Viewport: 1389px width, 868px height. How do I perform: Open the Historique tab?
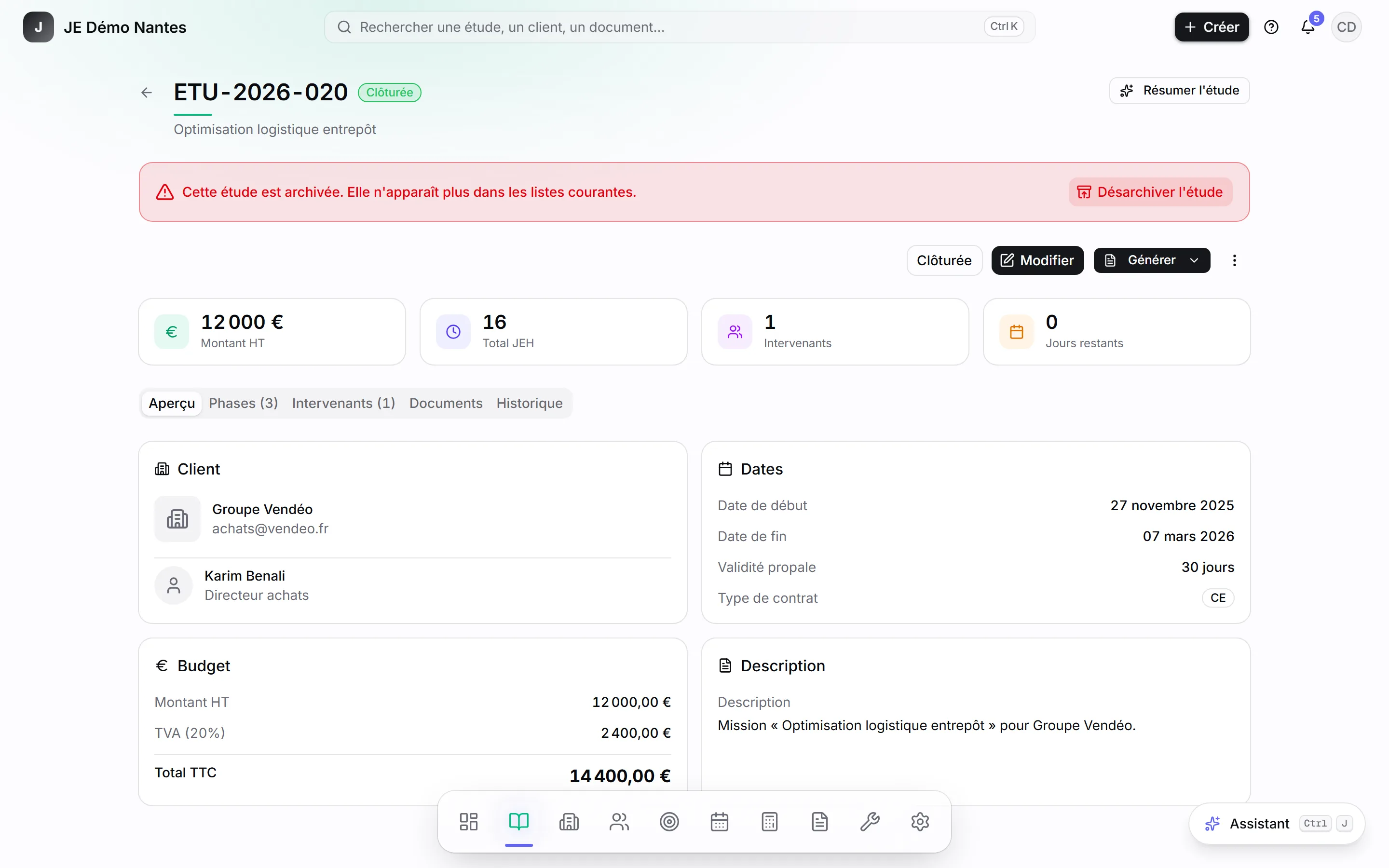point(529,403)
